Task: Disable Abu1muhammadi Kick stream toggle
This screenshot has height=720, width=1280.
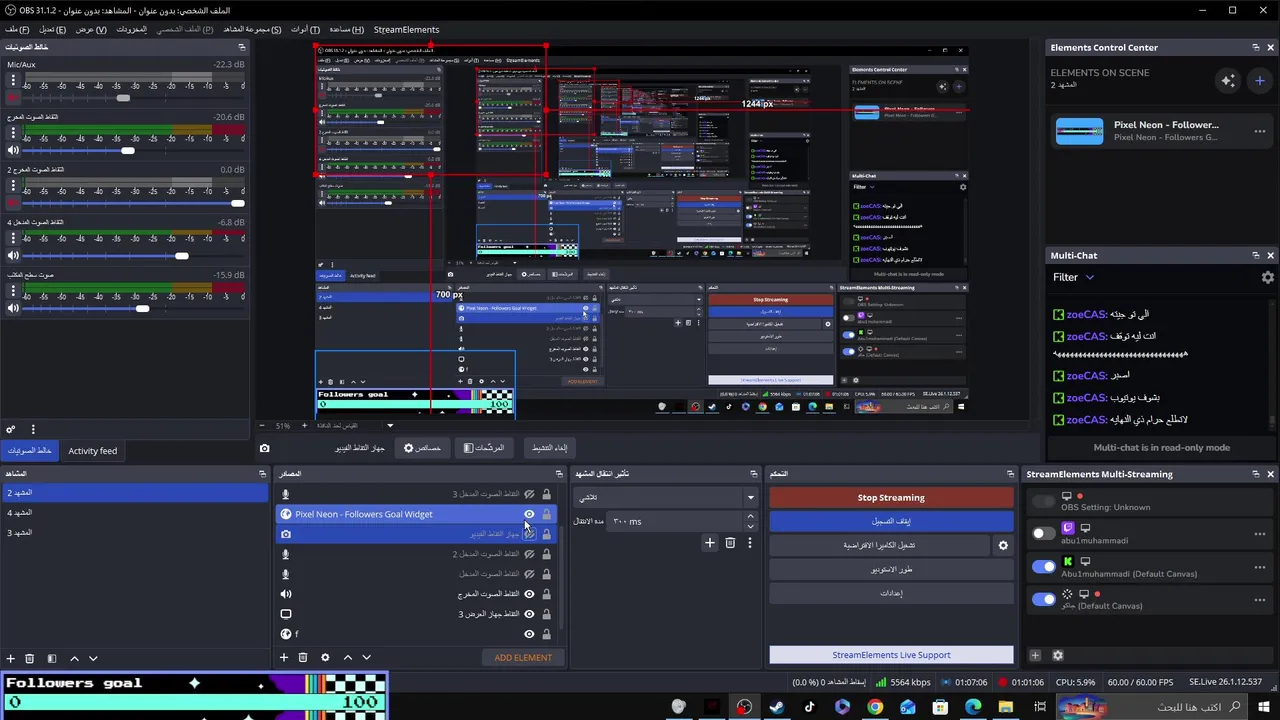Action: point(1044,567)
